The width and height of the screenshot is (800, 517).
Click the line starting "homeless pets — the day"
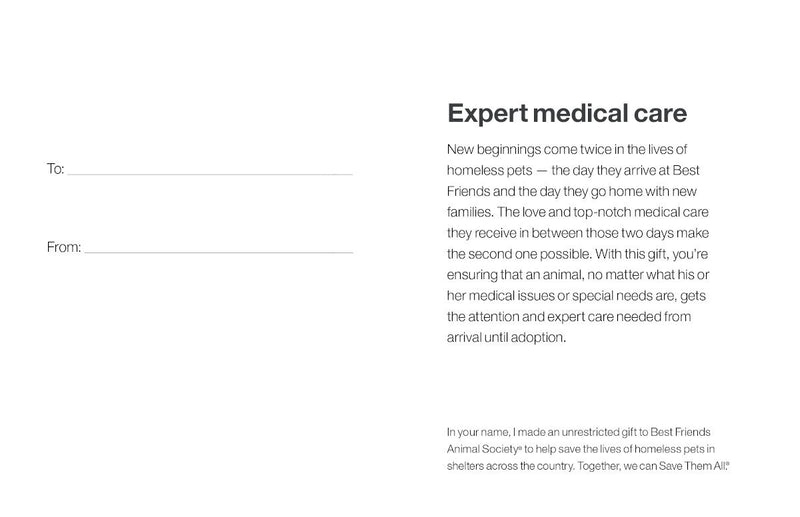pos(581,169)
